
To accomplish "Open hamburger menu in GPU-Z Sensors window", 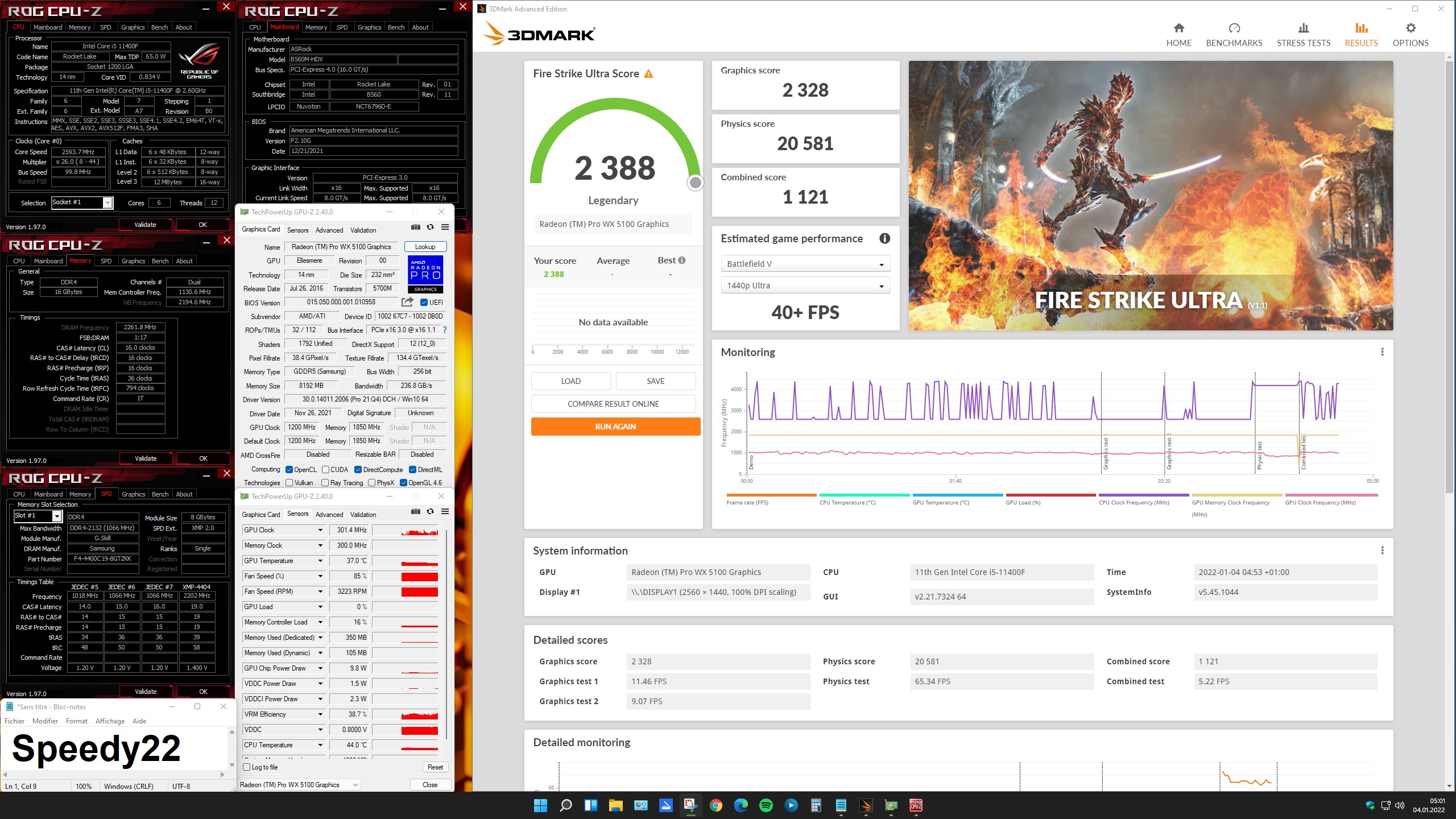I will (x=445, y=511).
